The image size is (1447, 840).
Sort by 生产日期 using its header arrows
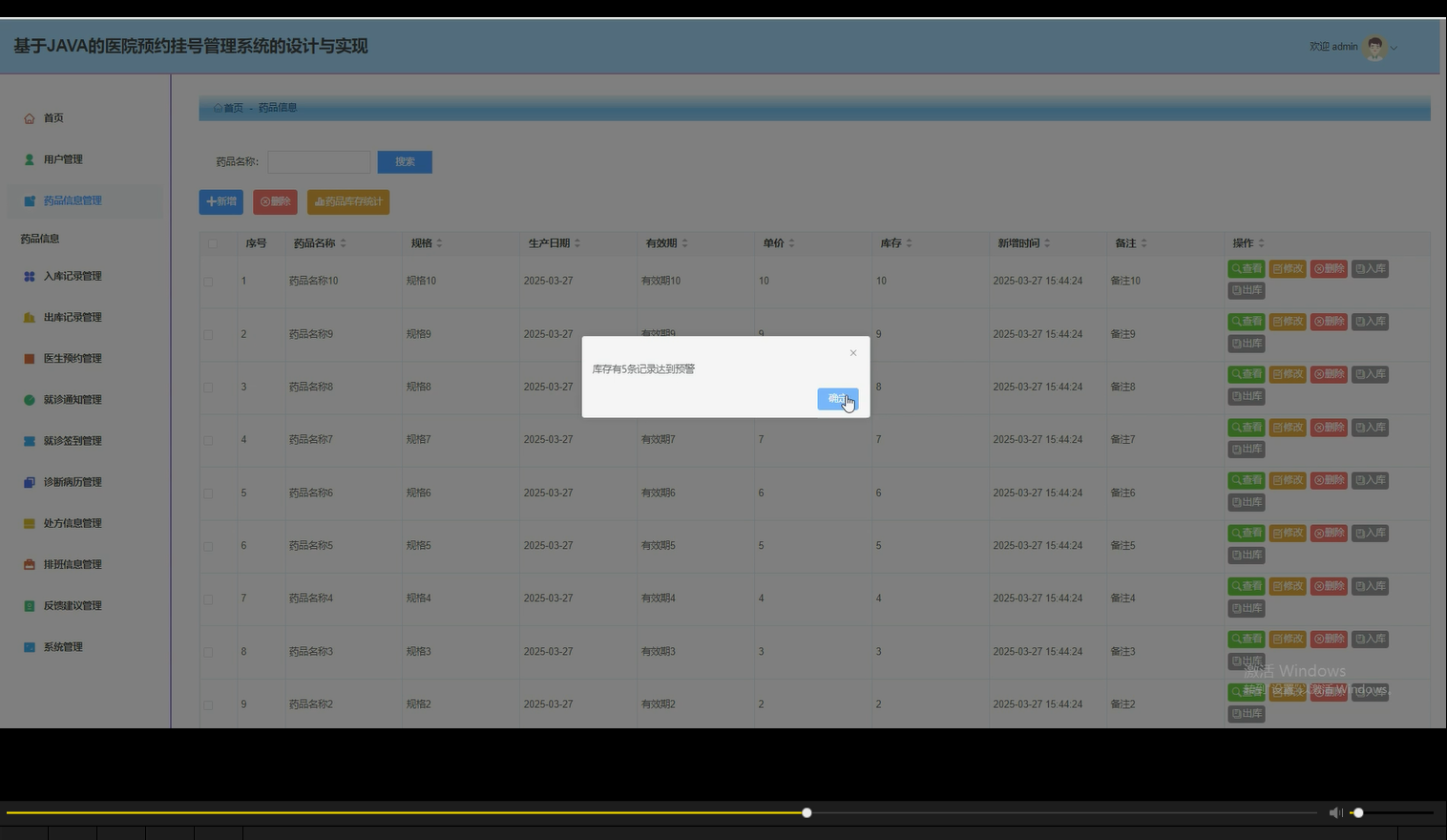pyautogui.click(x=577, y=243)
